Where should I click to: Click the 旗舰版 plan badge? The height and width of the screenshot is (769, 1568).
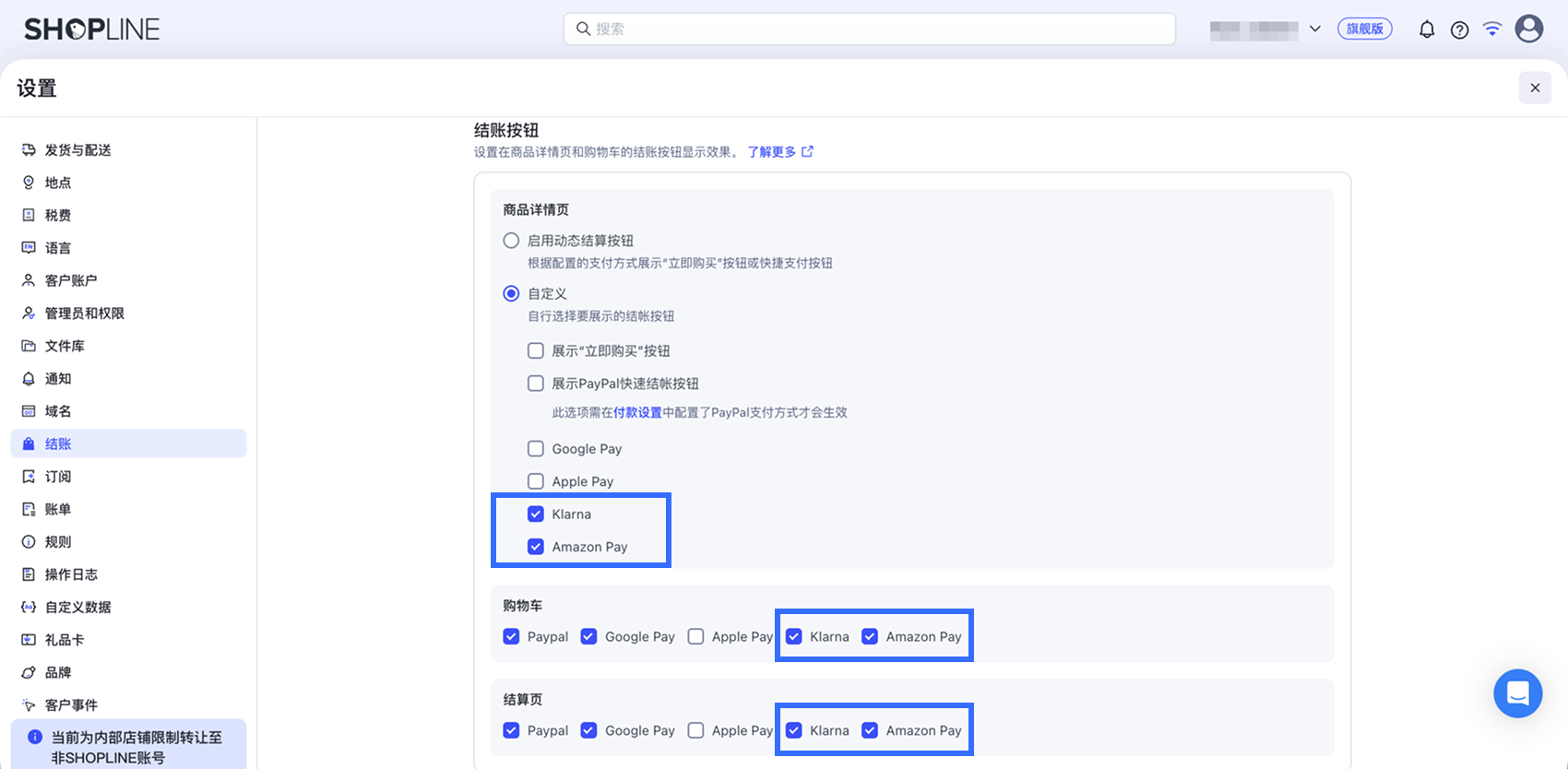click(x=1365, y=29)
